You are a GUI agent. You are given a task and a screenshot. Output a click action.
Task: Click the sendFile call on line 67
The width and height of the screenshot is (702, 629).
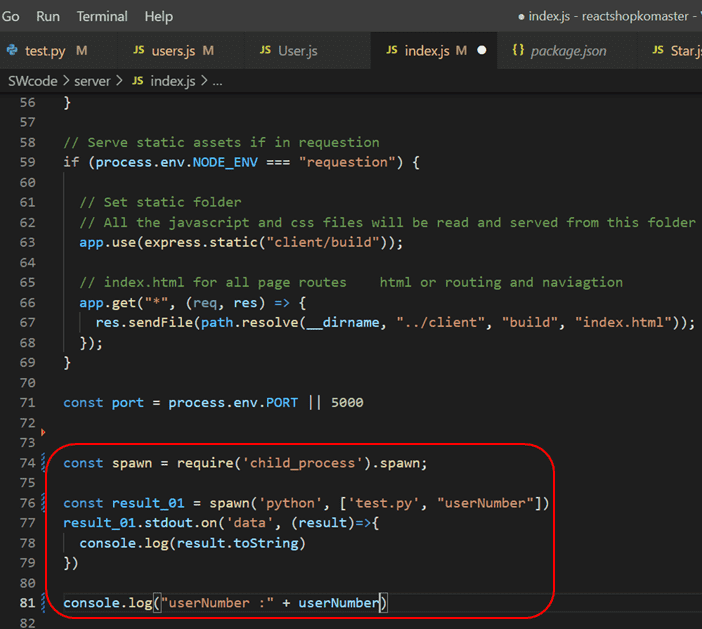pos(156,322)
